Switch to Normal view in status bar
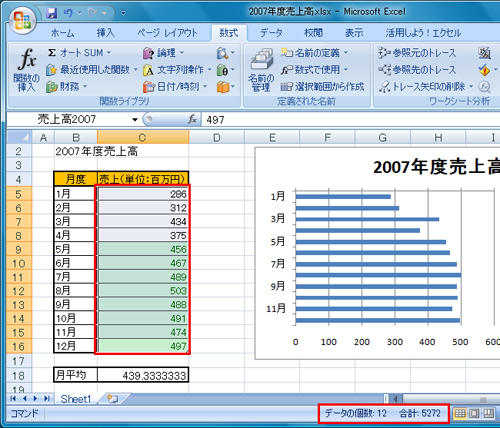Image resolution: width=500 pixels, height=428 pixels. pos(460,414)
